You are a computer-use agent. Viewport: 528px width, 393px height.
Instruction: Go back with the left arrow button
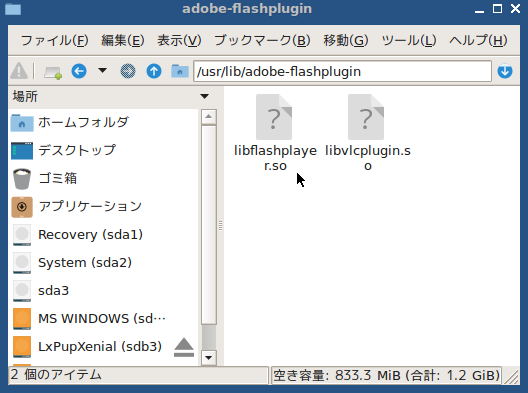[79, 71]
